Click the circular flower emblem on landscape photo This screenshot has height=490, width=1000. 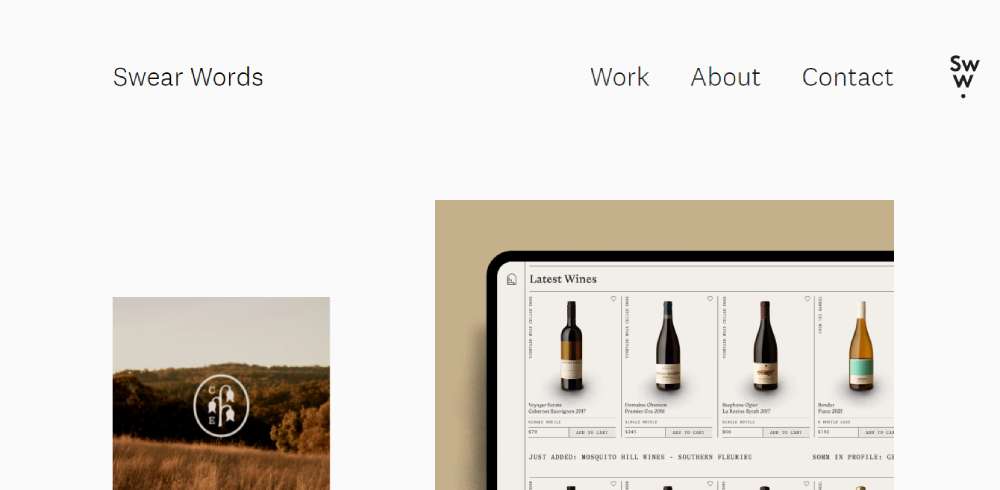pos(221,406)
